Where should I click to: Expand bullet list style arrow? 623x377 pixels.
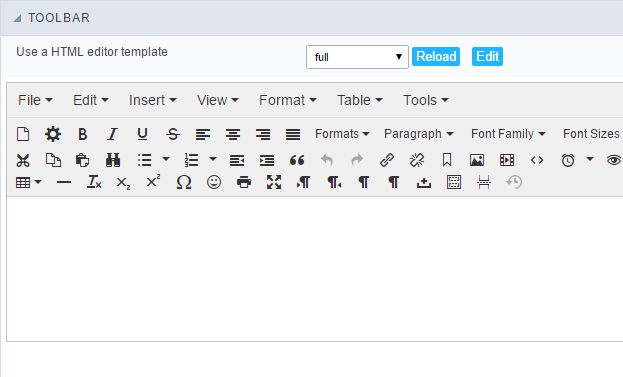click(x=166, y=159)
